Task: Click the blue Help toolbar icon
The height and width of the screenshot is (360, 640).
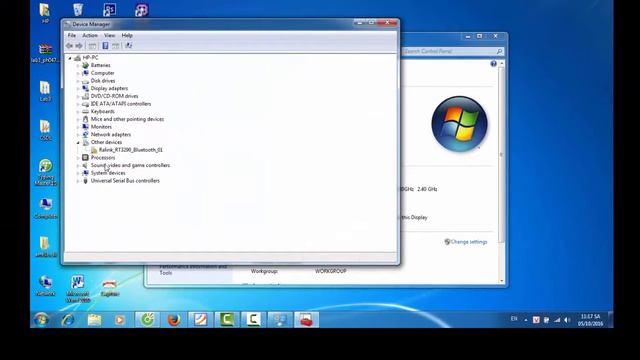Action: (105, 46)
